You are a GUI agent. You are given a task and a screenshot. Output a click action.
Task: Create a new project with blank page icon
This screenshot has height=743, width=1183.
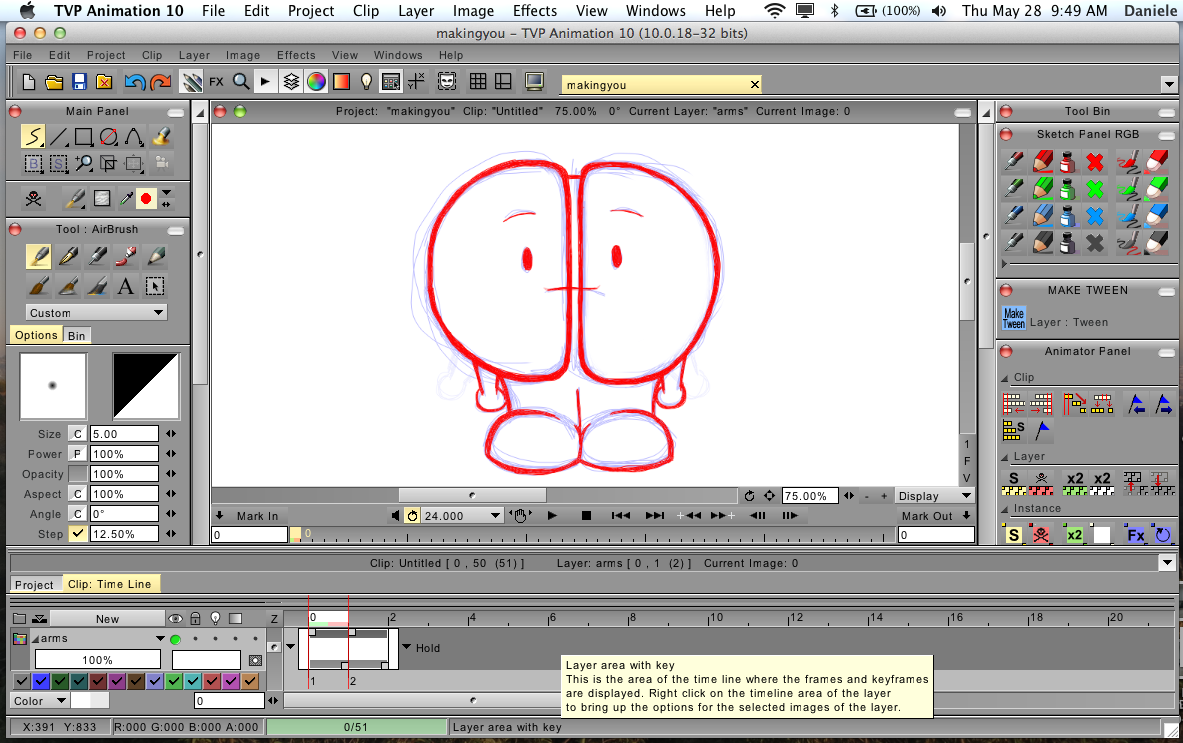pos(29,81)
